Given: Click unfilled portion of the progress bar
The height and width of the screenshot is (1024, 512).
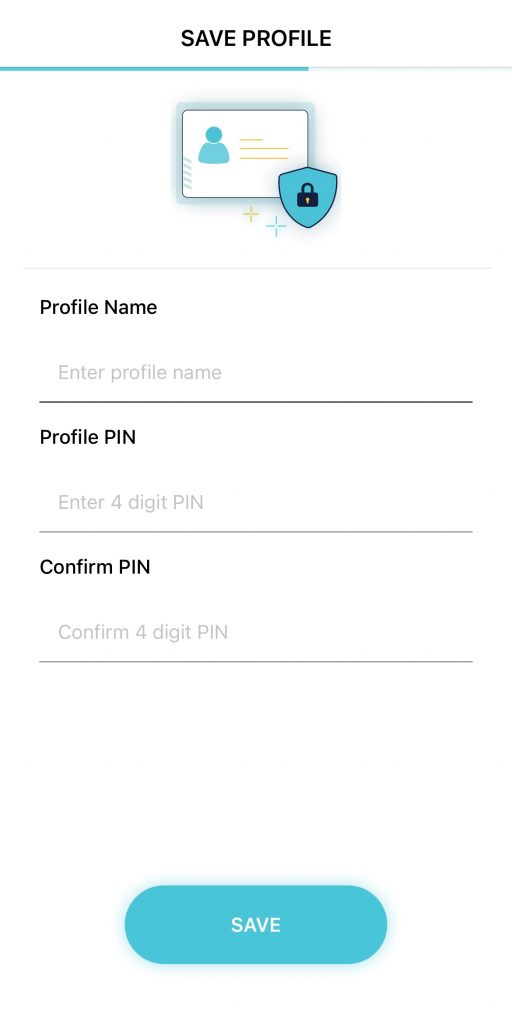Looking at the screenshot, I should click(410, 68).
